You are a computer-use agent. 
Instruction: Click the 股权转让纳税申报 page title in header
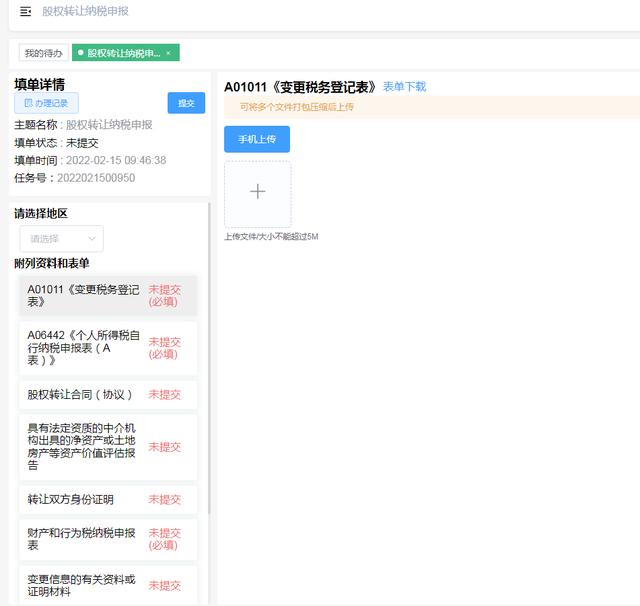tap(85, 12)
